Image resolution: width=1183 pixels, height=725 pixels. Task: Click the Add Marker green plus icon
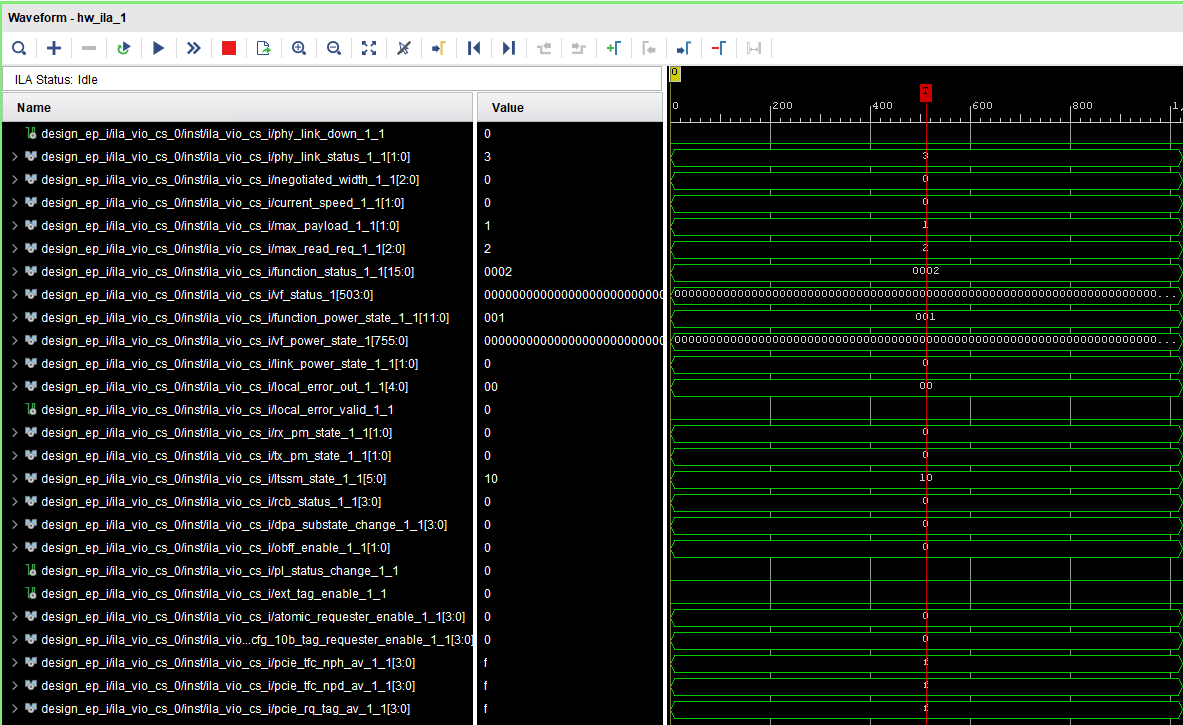[x=613, y=48]
